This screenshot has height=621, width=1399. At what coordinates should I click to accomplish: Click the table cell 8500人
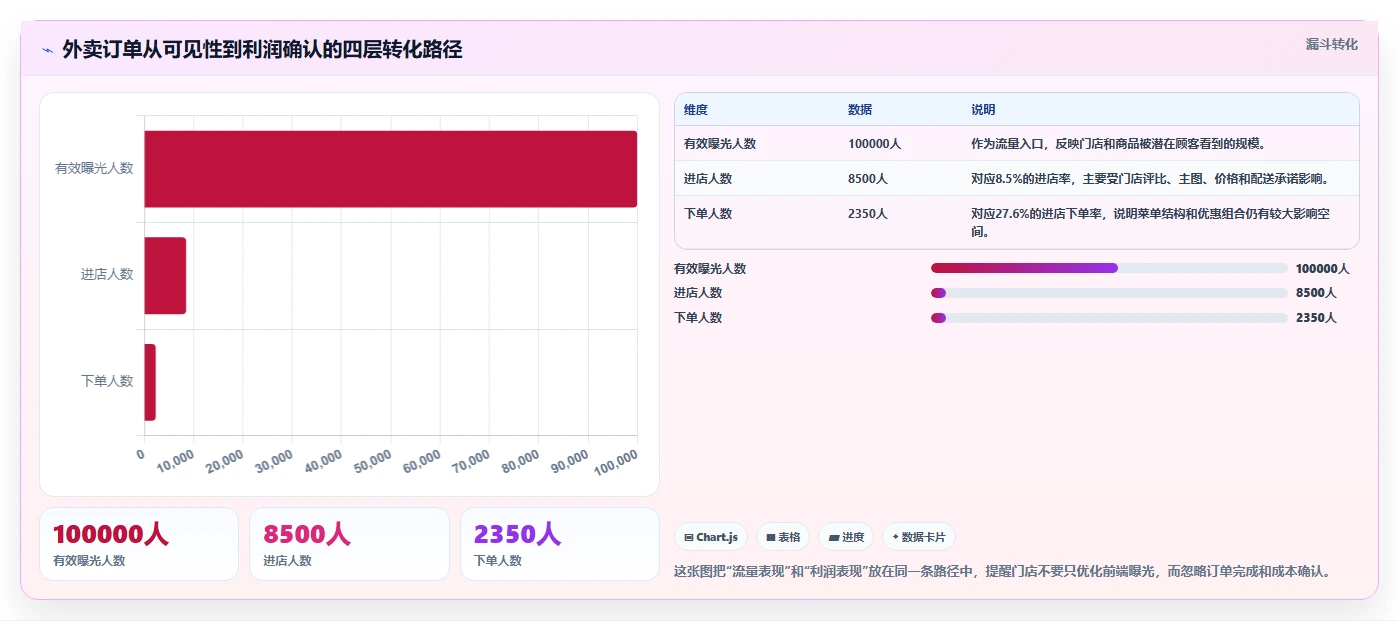pyautogui.click(x=868, y=179)
